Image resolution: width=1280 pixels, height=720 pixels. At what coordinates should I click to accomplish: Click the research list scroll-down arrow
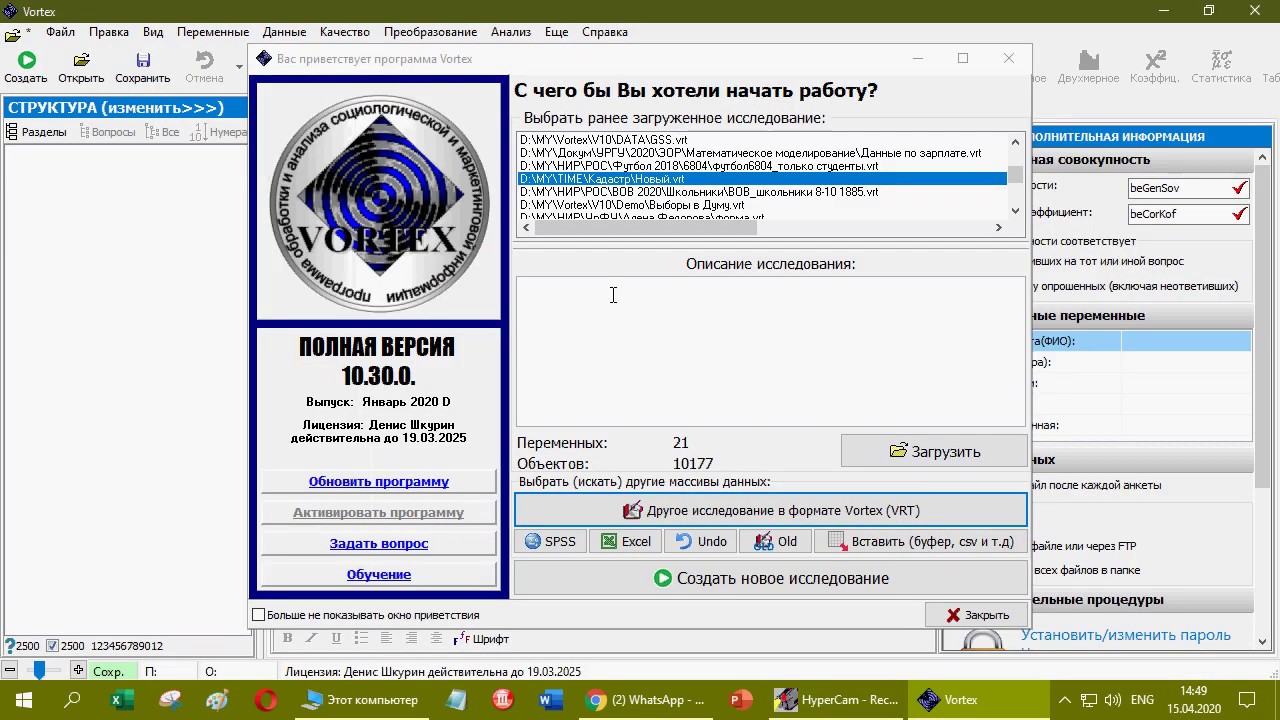(1015, 210)
